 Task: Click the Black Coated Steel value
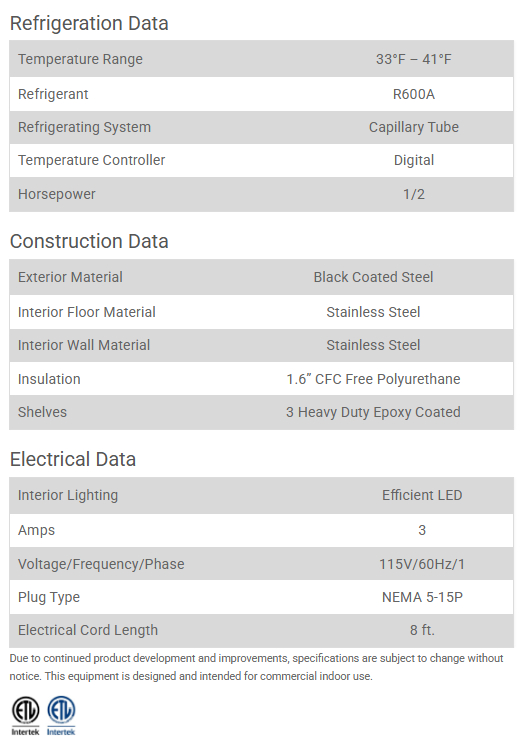pyautogui.click(x=373, y=277)
